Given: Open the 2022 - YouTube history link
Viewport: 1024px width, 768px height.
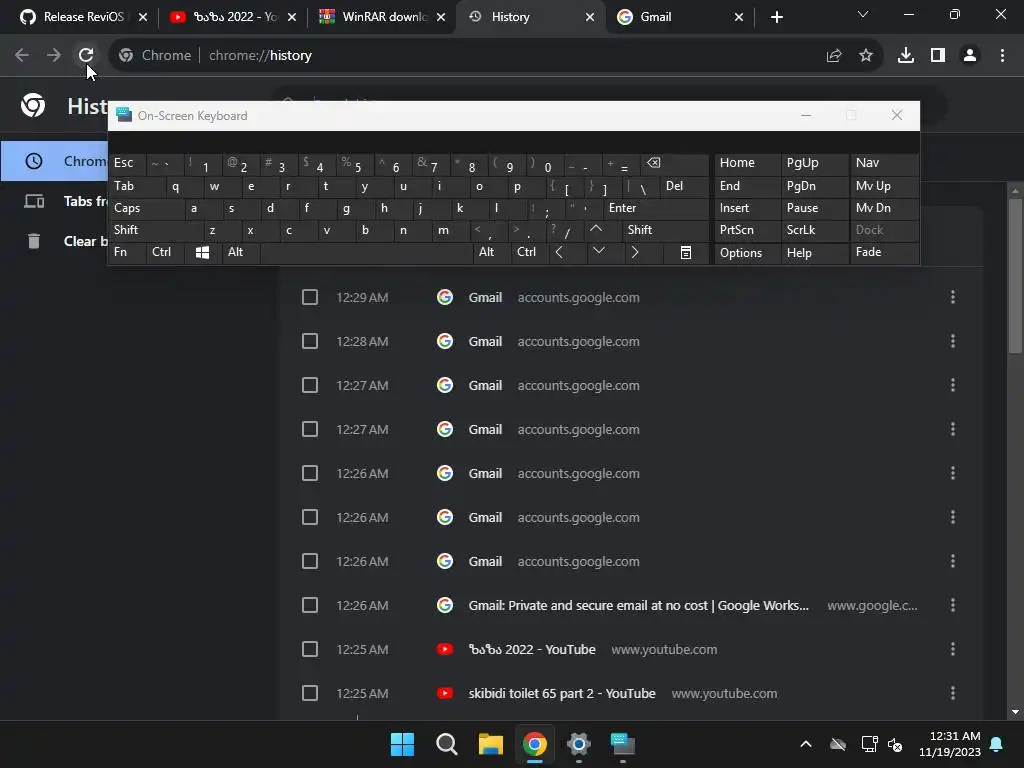Looking at the screenshot, I should (532, 649).
